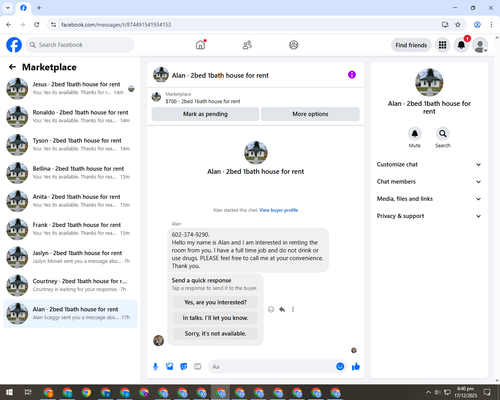500x400 pixels.
Task: Open View buyer profile link
Action: 278,210
